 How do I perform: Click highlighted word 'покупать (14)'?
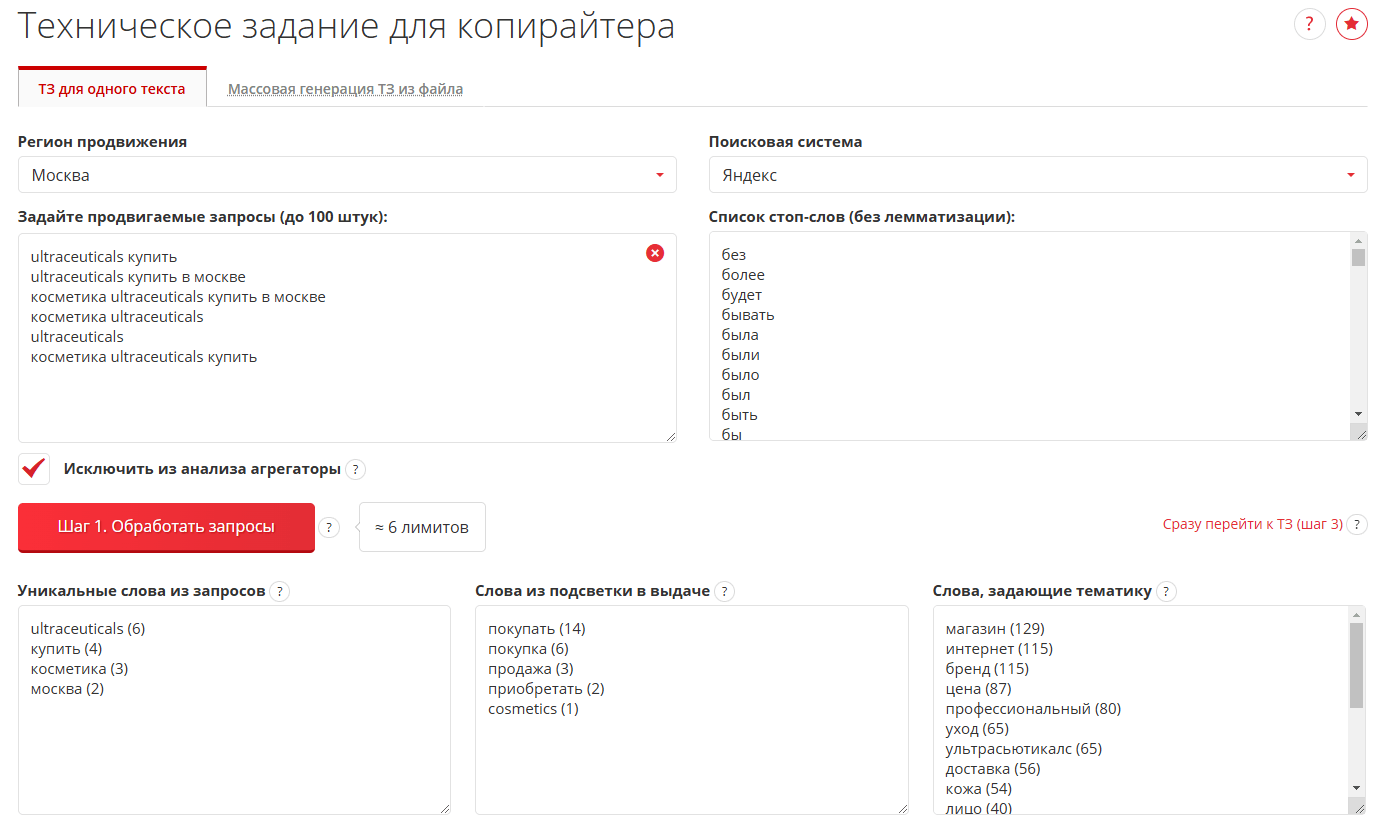pos(537,629)
